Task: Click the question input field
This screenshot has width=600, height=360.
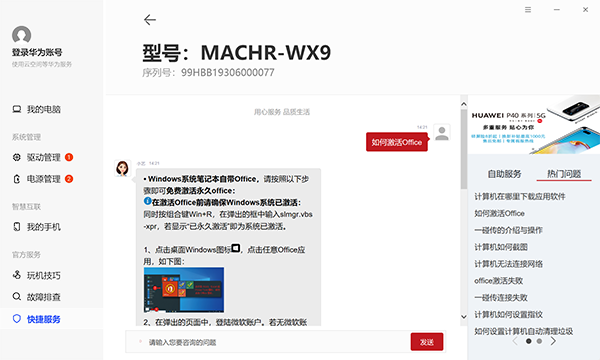Action: click(x=268, y=342)
